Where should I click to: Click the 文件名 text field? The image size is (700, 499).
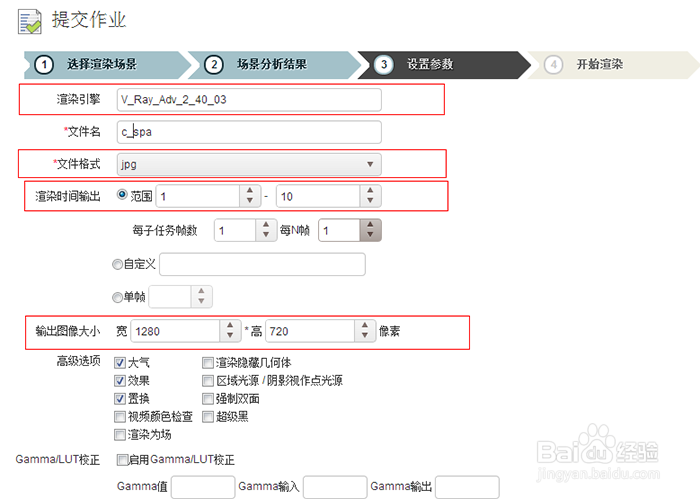[x=249, y=132]
